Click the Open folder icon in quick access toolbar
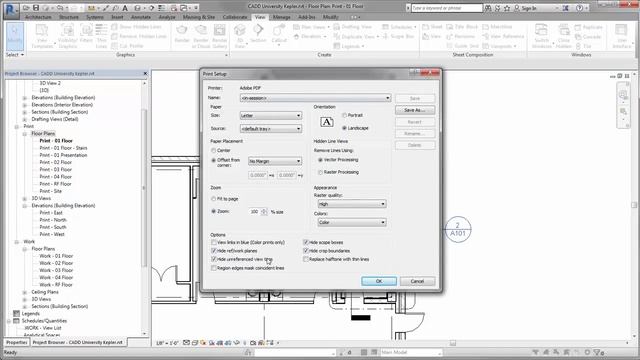The height and width of the screenshot is (360, 640). 27,8
